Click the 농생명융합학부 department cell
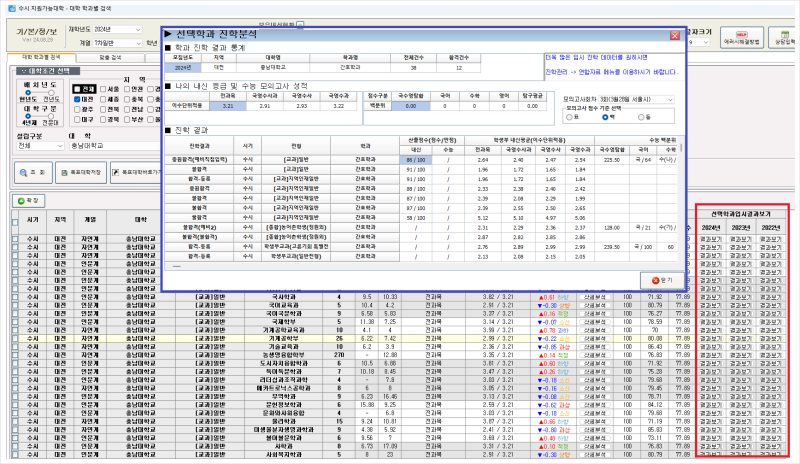This screenshot has width=800, height=464. click(x=284, y=355)
